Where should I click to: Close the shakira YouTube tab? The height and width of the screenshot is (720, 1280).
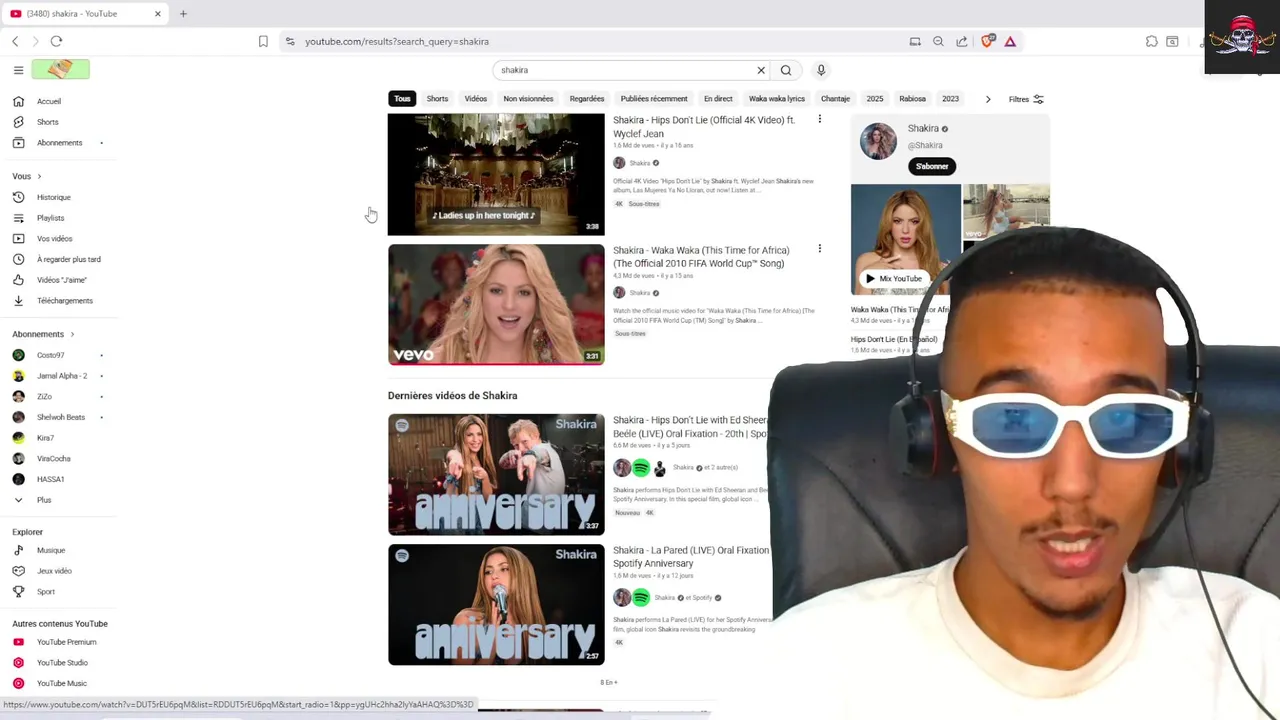(157, 14)
